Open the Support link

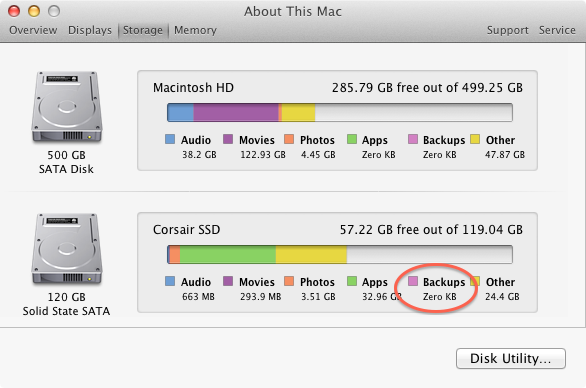click(508, 30)
